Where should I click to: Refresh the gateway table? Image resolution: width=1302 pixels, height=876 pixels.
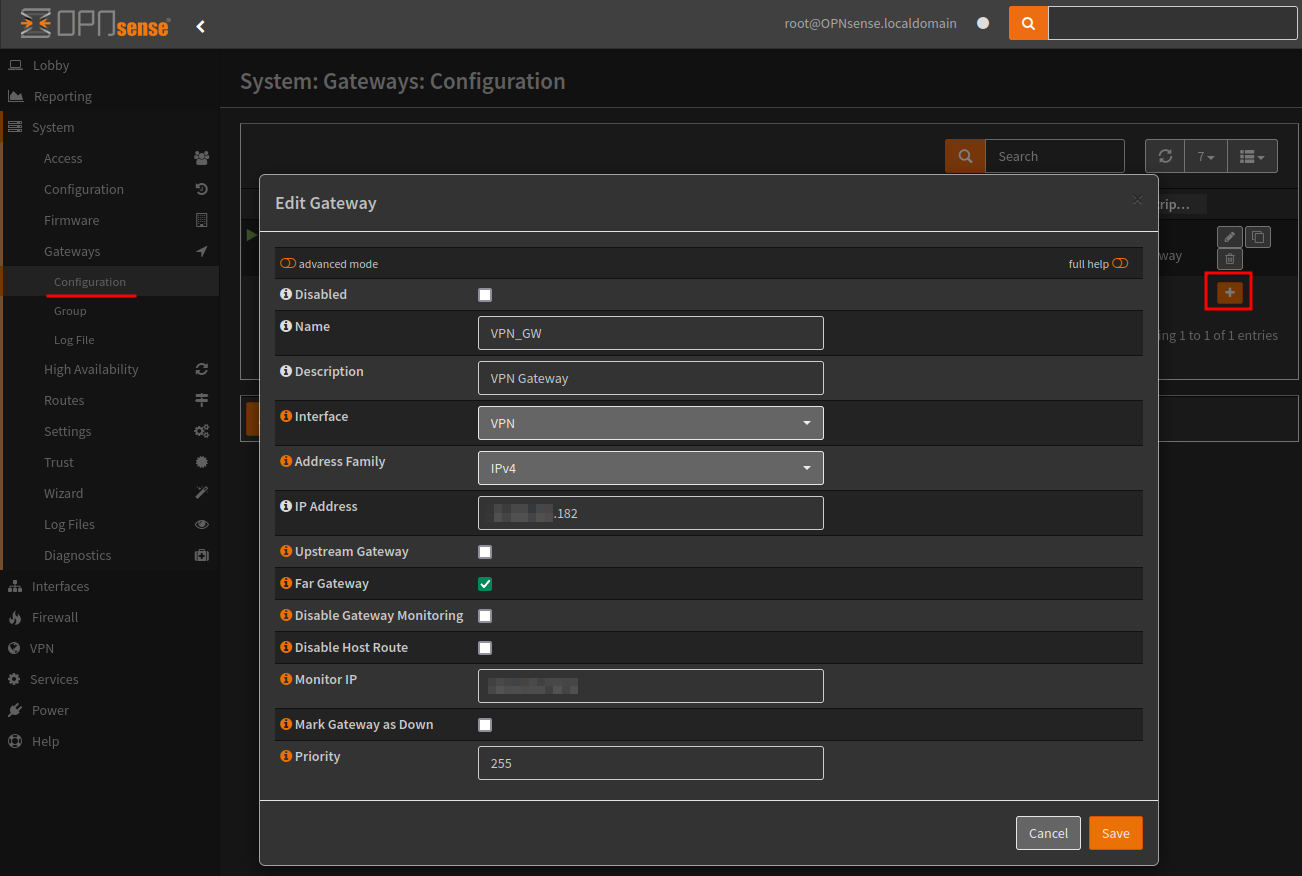tap(1165, 156)
